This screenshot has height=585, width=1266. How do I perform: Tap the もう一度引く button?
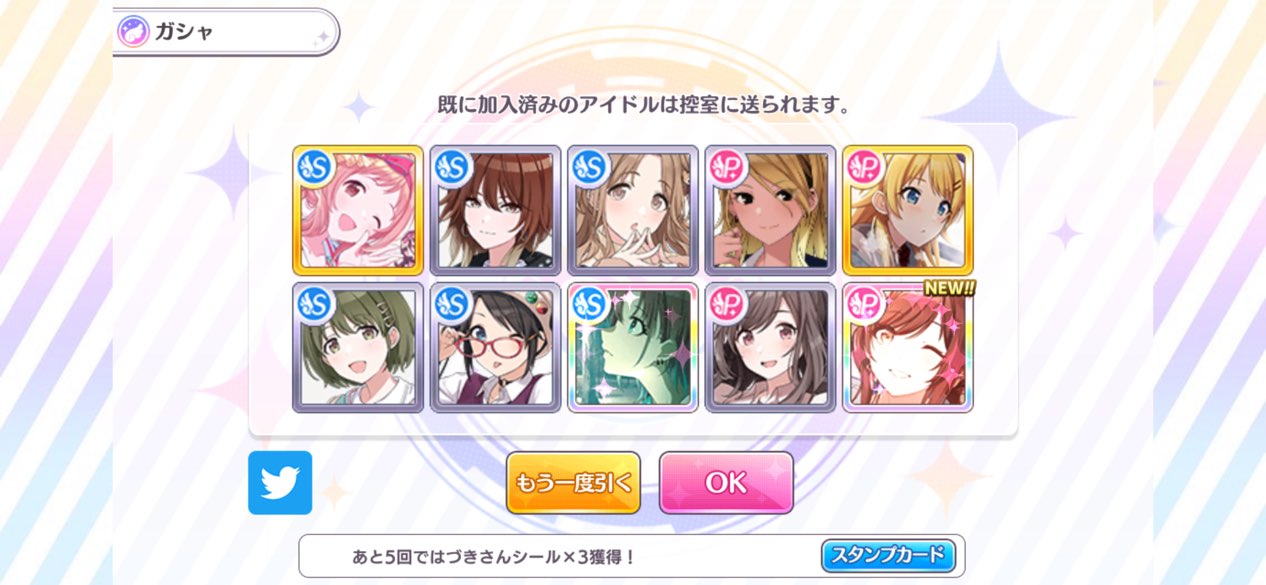573,482
